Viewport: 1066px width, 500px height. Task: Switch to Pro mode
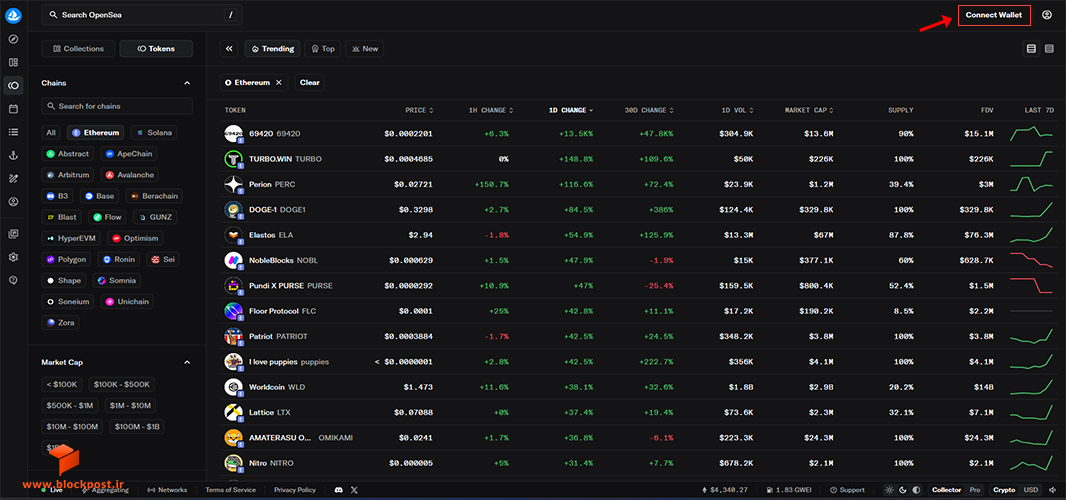[x=975, y=490]
